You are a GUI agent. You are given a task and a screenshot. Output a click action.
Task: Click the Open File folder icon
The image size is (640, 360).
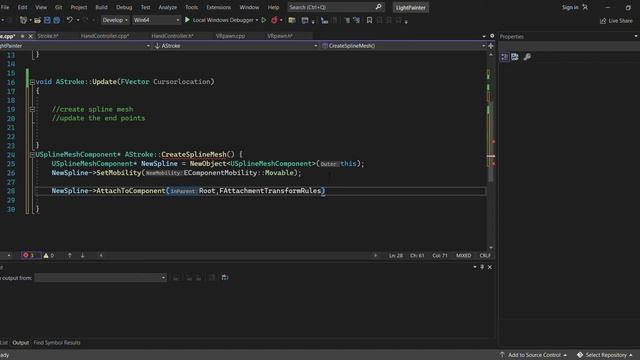click(37, 20)
